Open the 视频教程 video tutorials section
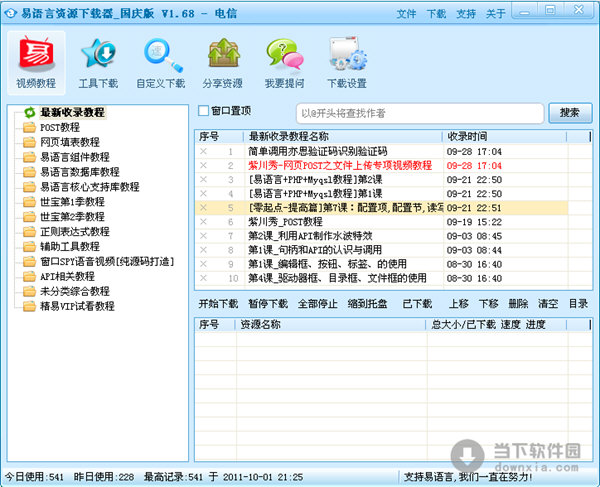Viewport: 600px width, 487px height. click(36, 63)
